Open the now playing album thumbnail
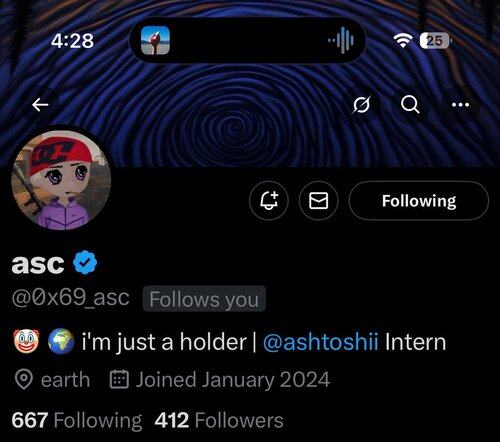This screenshot has height=442, width=500. click(x=155, y=40)
